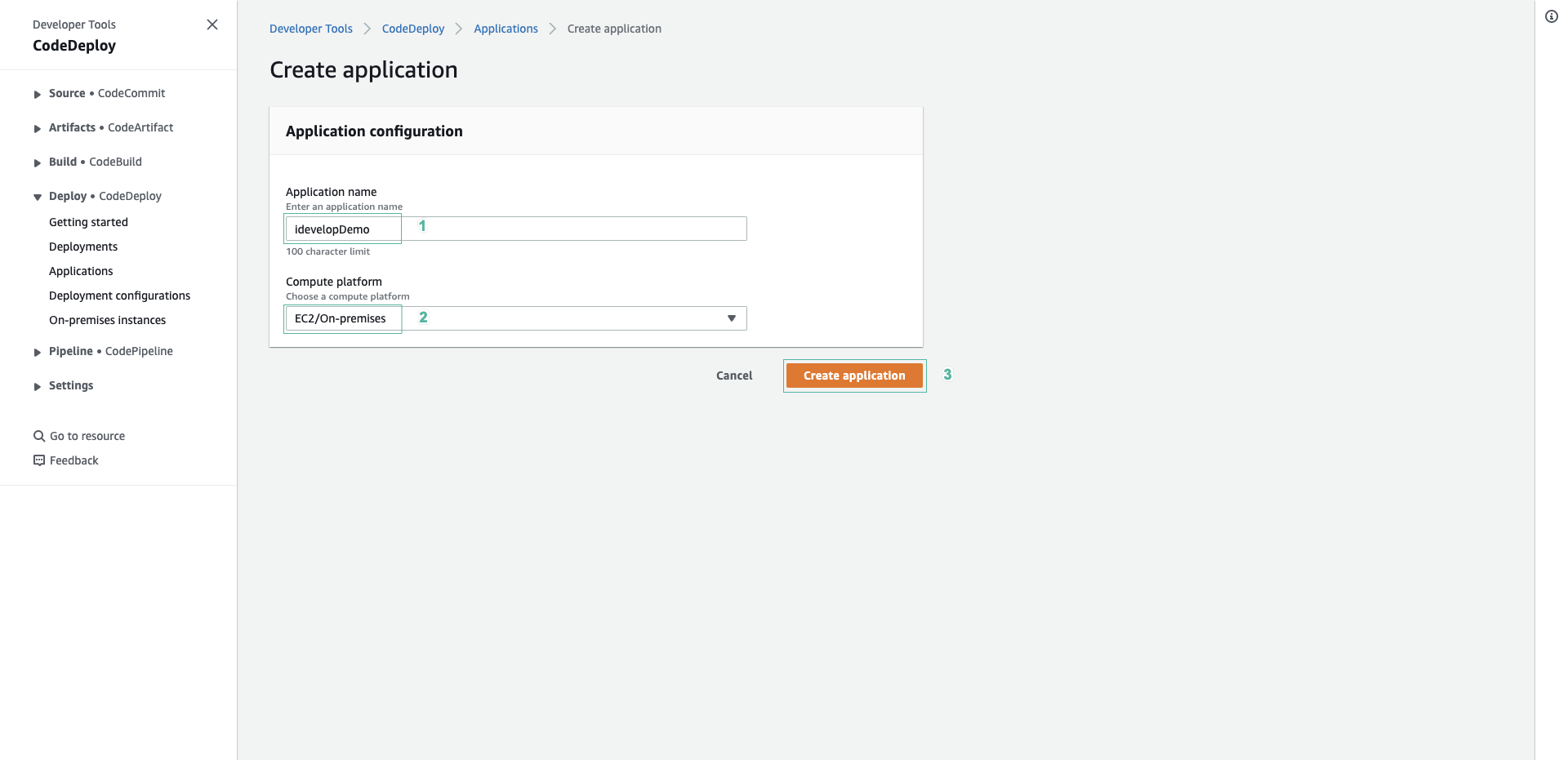Open the info panel icon

1552,16
